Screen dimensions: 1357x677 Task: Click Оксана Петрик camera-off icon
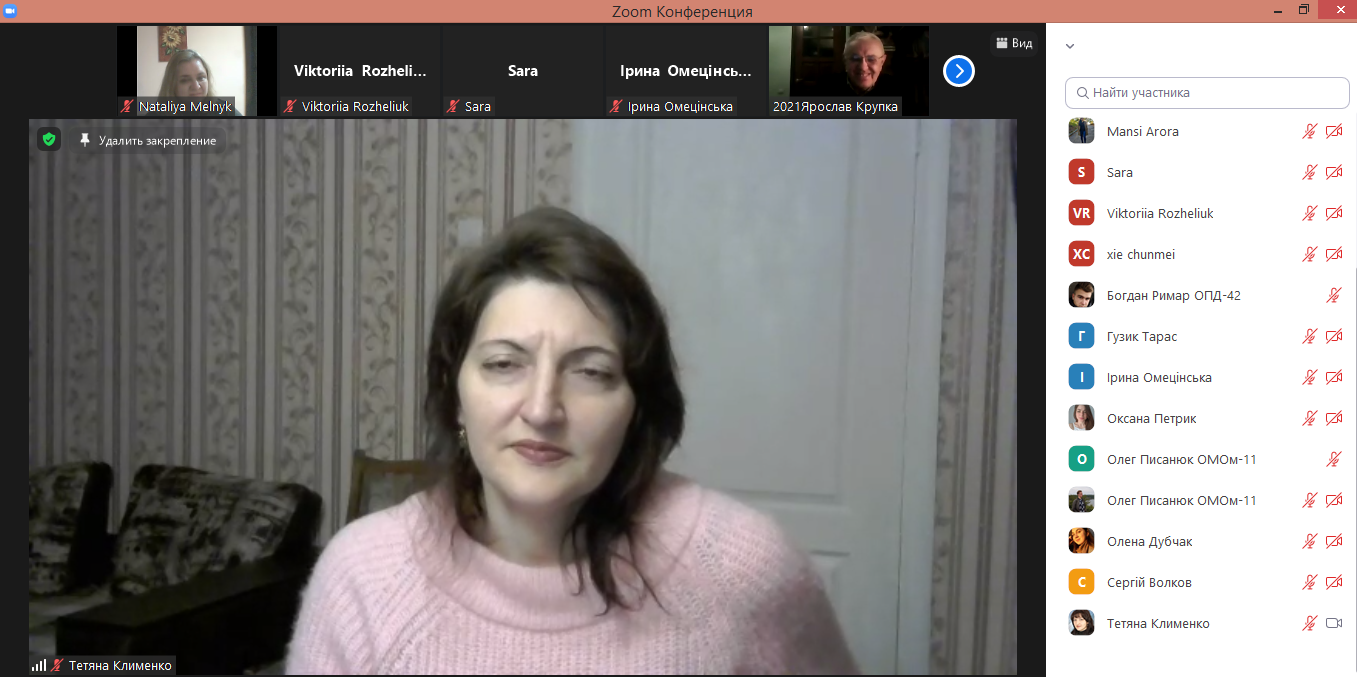pos(1334,418)
